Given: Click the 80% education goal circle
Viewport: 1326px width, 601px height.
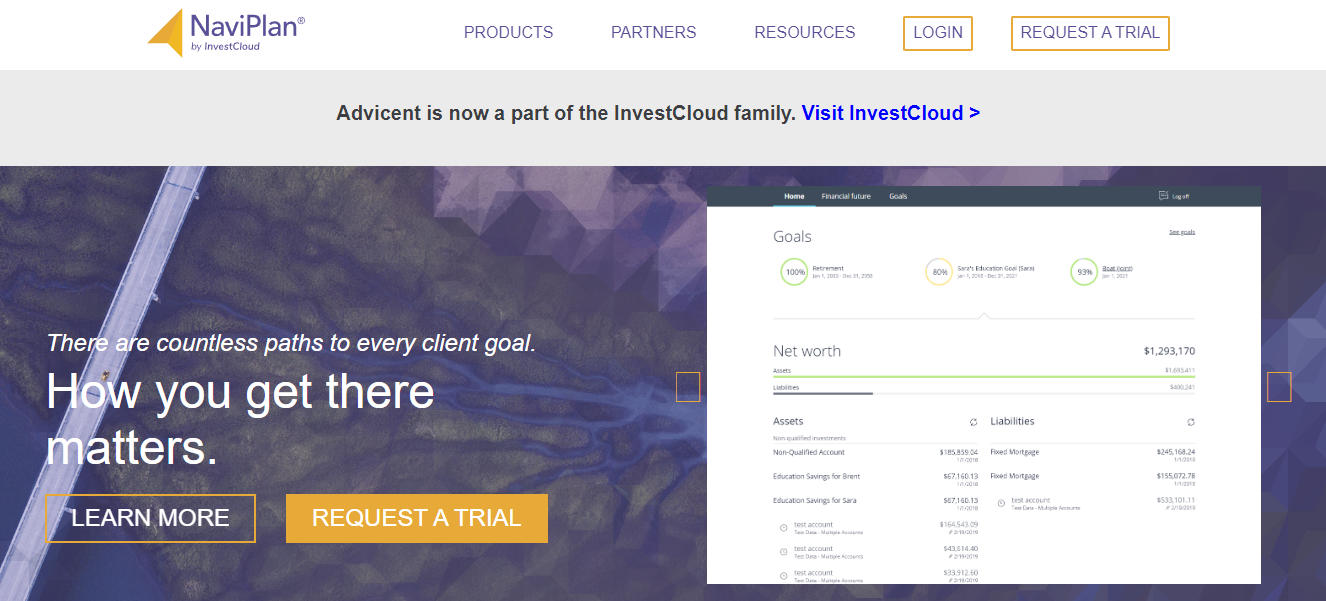Looking at the screenshot, I should (940, 272).
